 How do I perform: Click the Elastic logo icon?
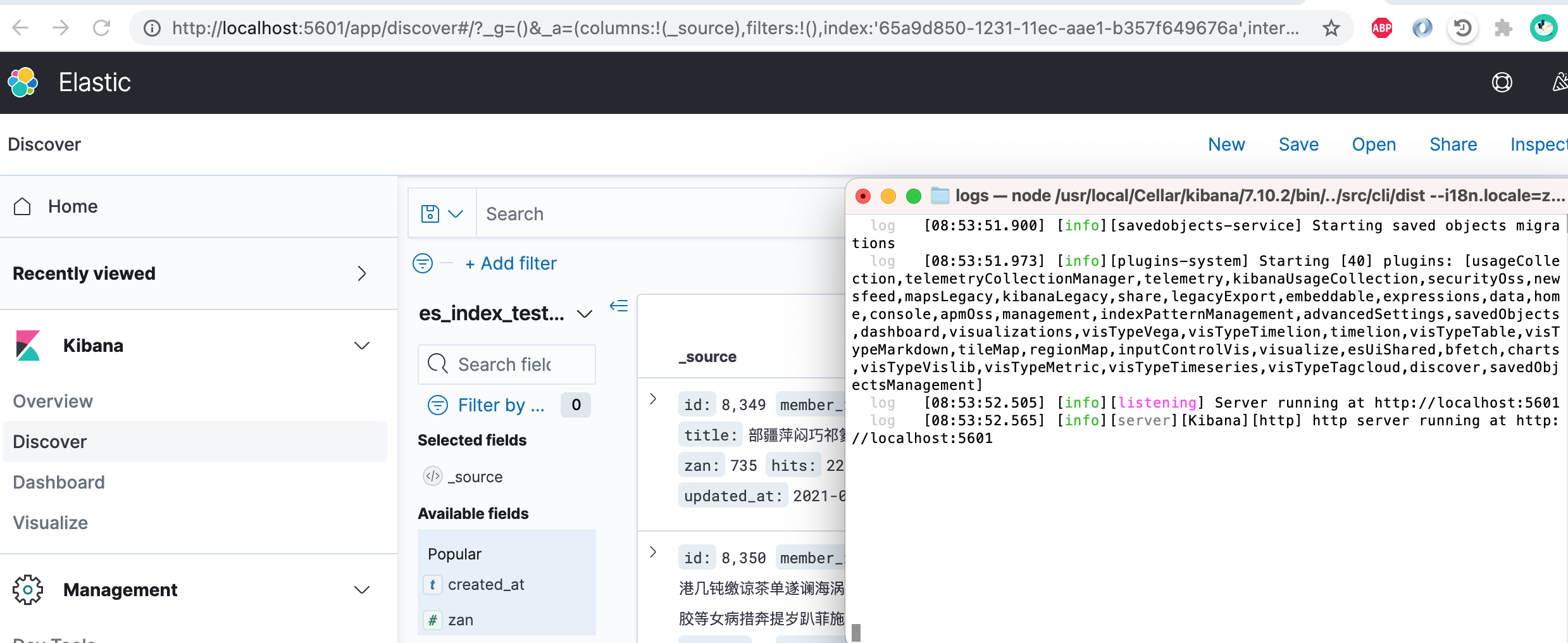coord(23,82)
